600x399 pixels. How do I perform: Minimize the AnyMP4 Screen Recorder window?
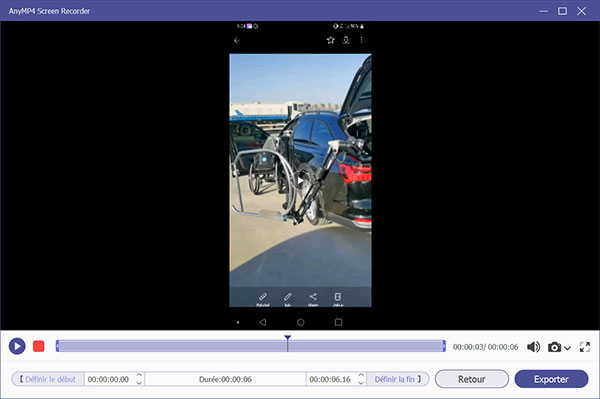pos(543,11)
